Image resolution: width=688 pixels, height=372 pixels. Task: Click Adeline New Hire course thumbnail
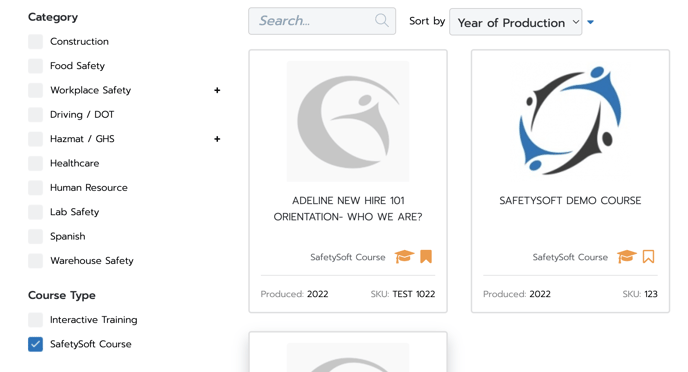click(x=348, y=121)
